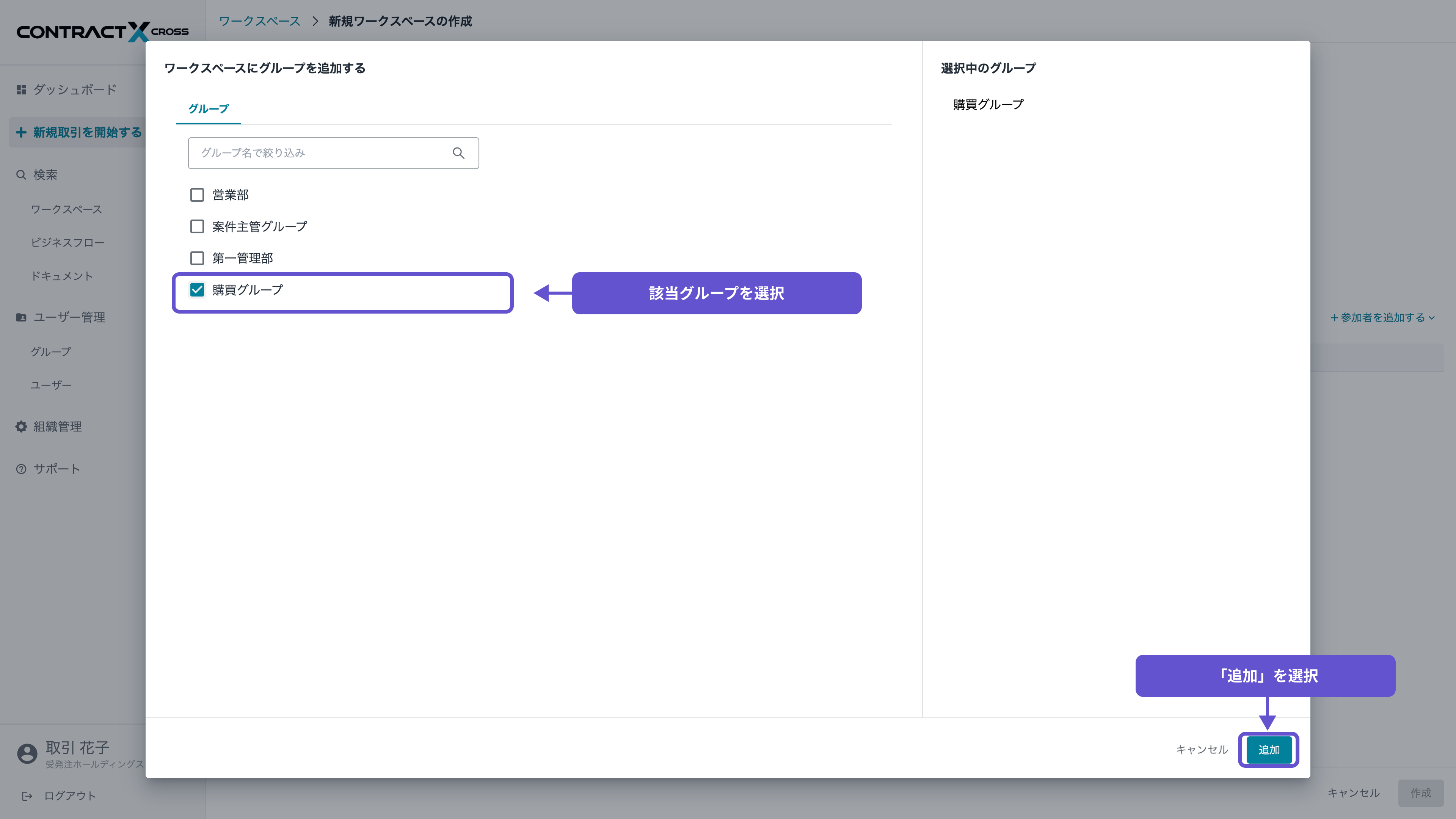Click the plus icon for 新規取引を開始する
This screenshot has height=819, width=1456.
pos(21,132)
